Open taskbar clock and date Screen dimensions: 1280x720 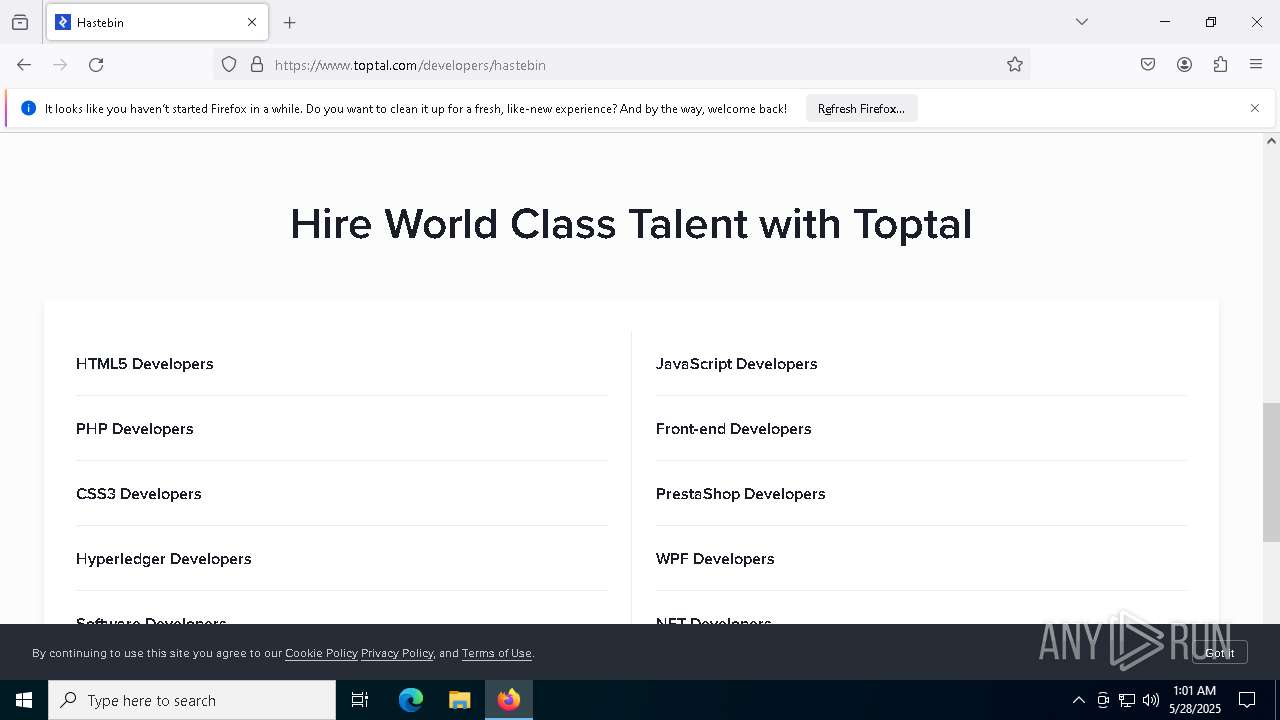(x=1195, y=700)
